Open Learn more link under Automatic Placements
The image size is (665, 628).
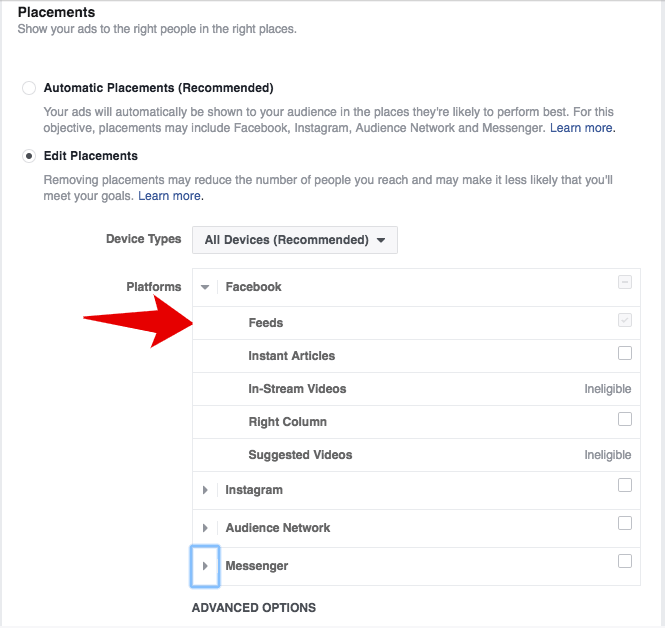click(582, 128)
